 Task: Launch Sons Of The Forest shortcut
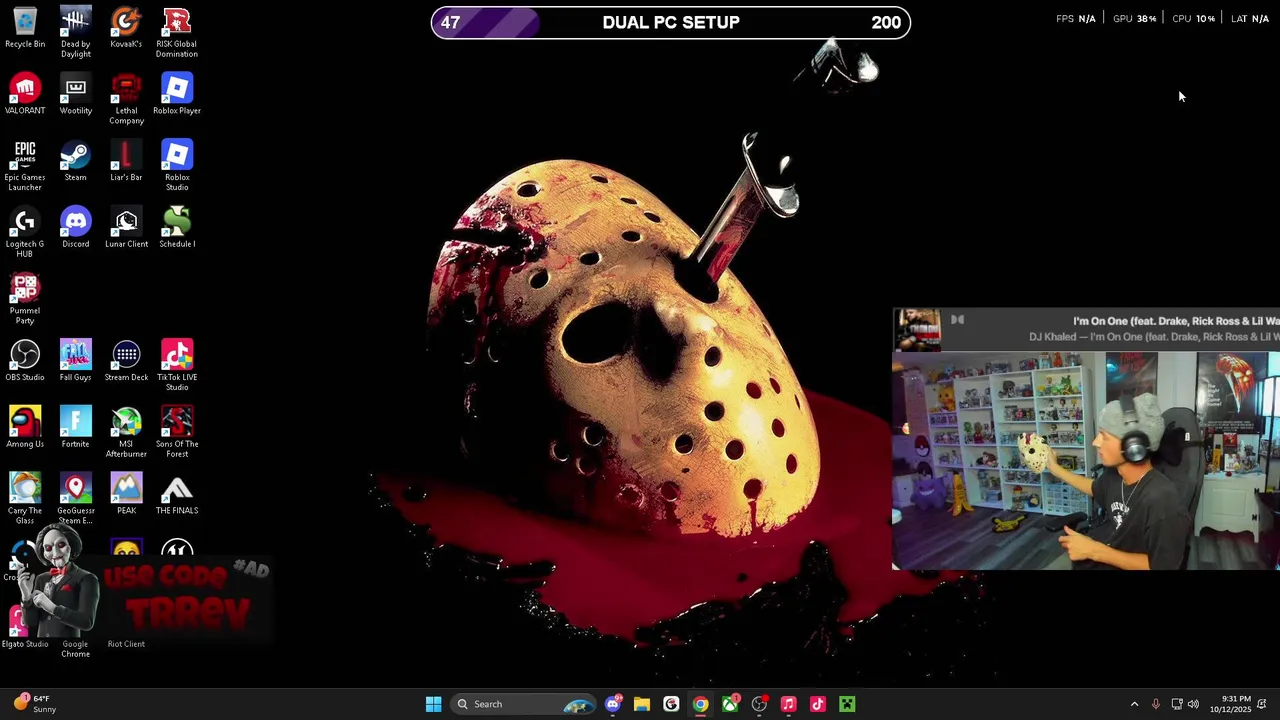pyautogui.click(x=177, y=432)
